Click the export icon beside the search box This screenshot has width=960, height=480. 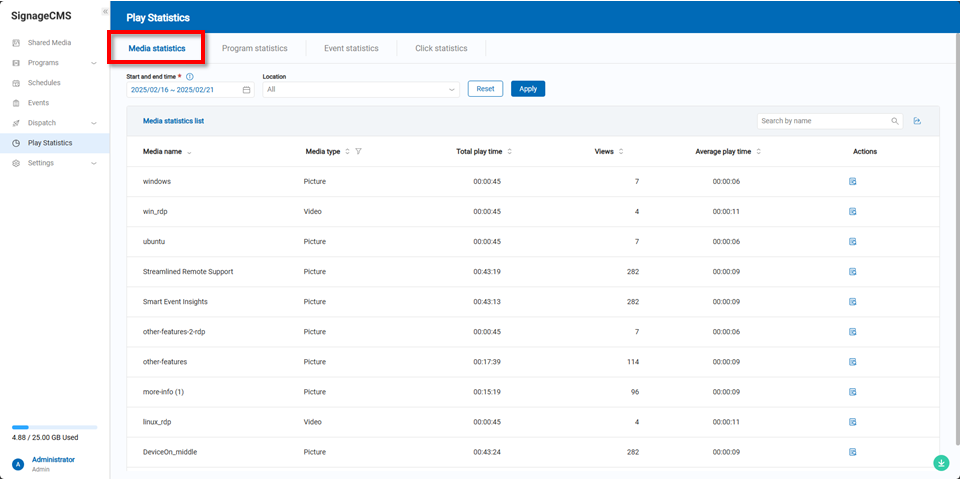(x=917, y=121)
